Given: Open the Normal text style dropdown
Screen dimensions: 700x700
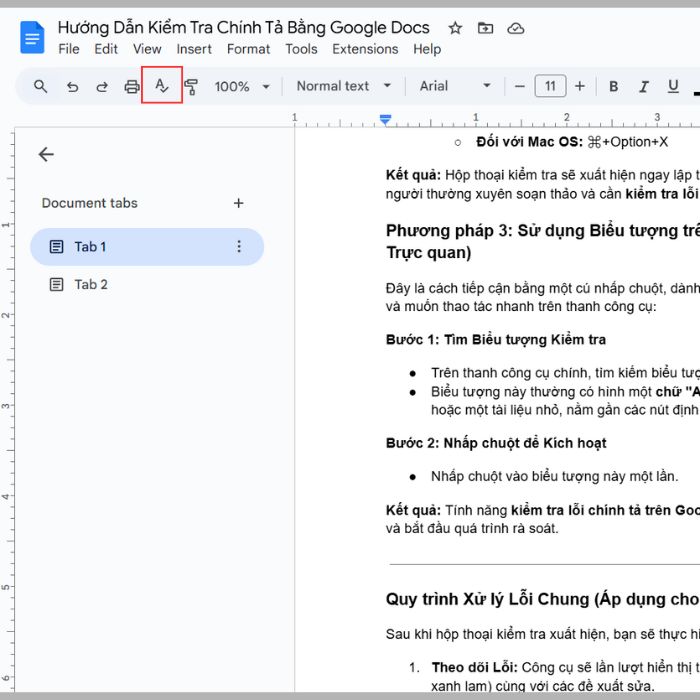Looking at the screenshot, I should point(344,86).
